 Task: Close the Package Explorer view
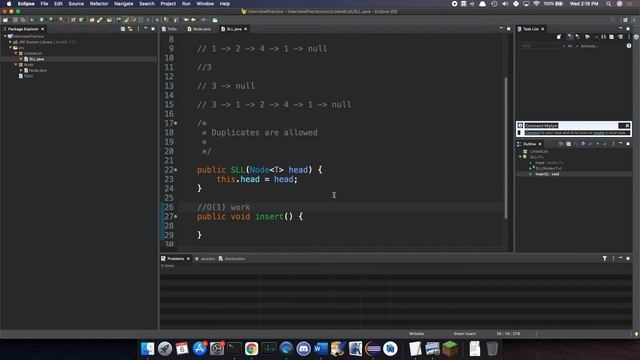pos(42,29)
